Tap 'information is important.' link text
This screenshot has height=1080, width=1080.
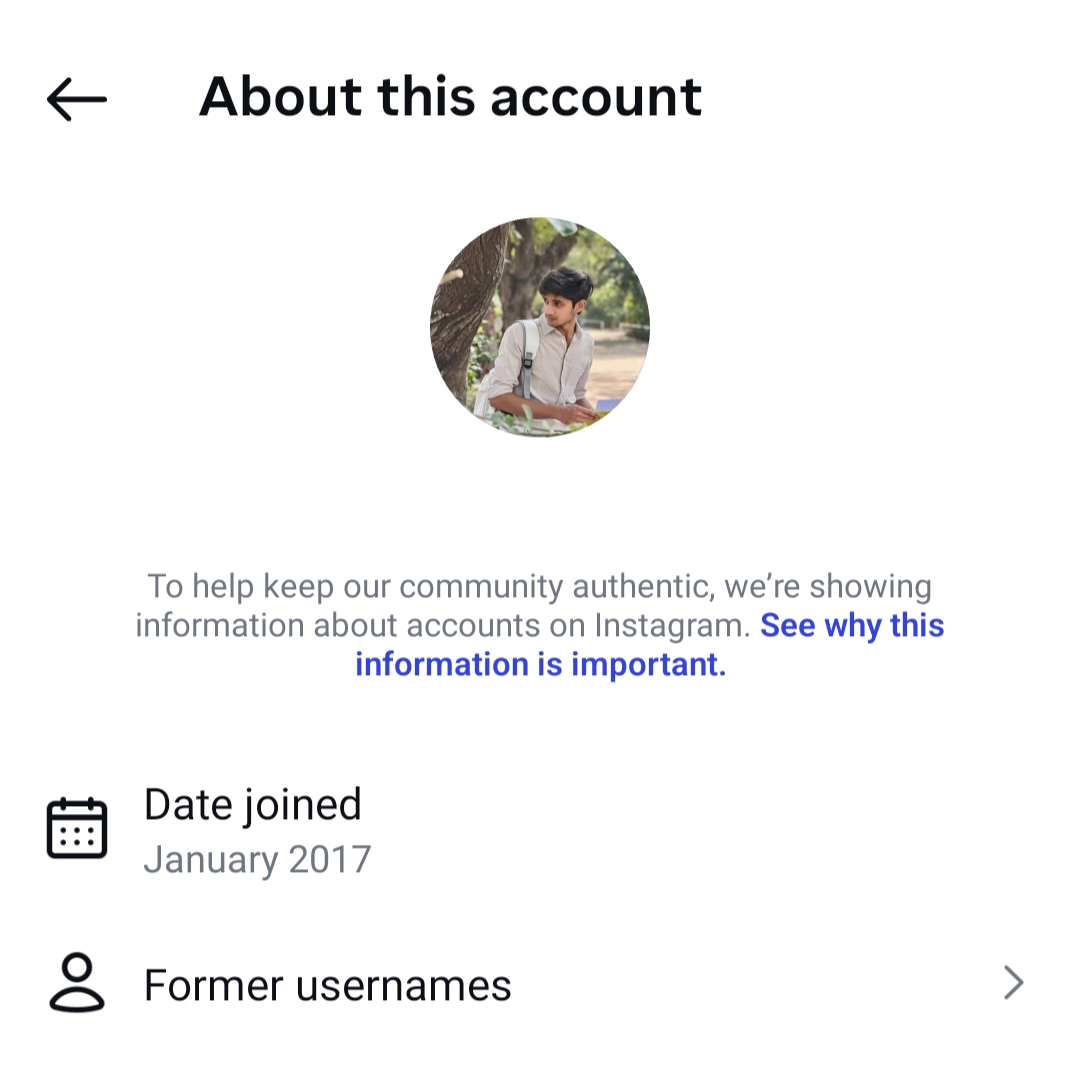(x=540, y=665)
